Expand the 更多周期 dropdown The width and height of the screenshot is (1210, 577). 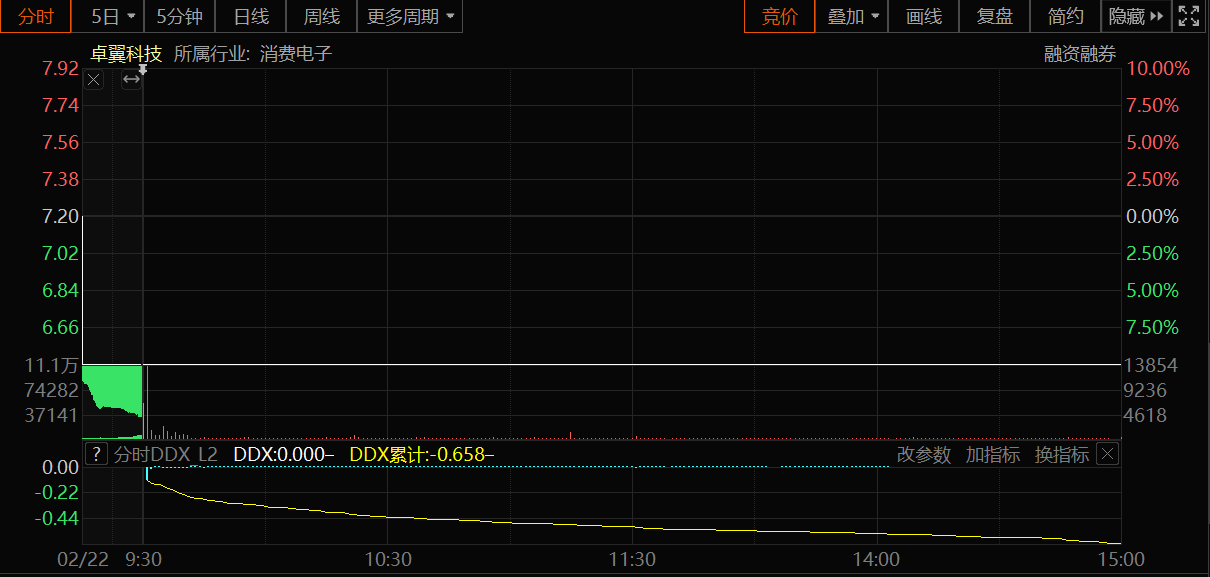click(410, 17)
